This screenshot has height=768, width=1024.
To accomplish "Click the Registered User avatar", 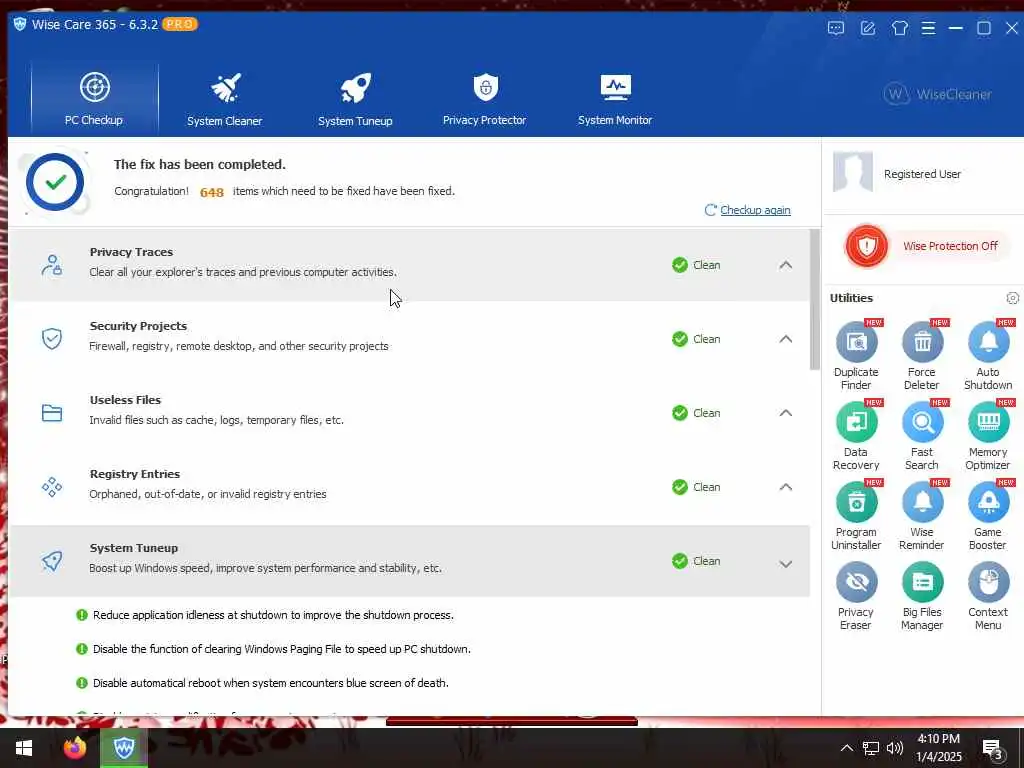I will click(x=853, y=172).
